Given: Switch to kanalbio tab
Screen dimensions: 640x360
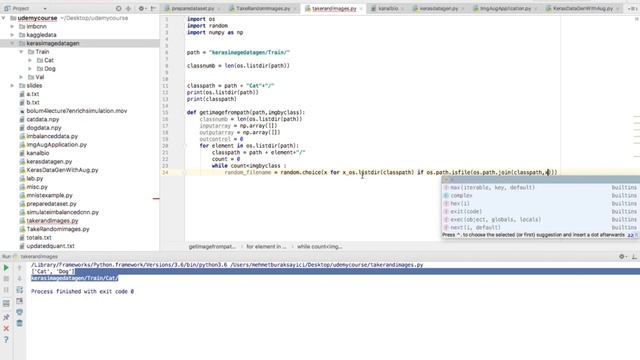Looking at the screenshot, I should click(387, 9).
